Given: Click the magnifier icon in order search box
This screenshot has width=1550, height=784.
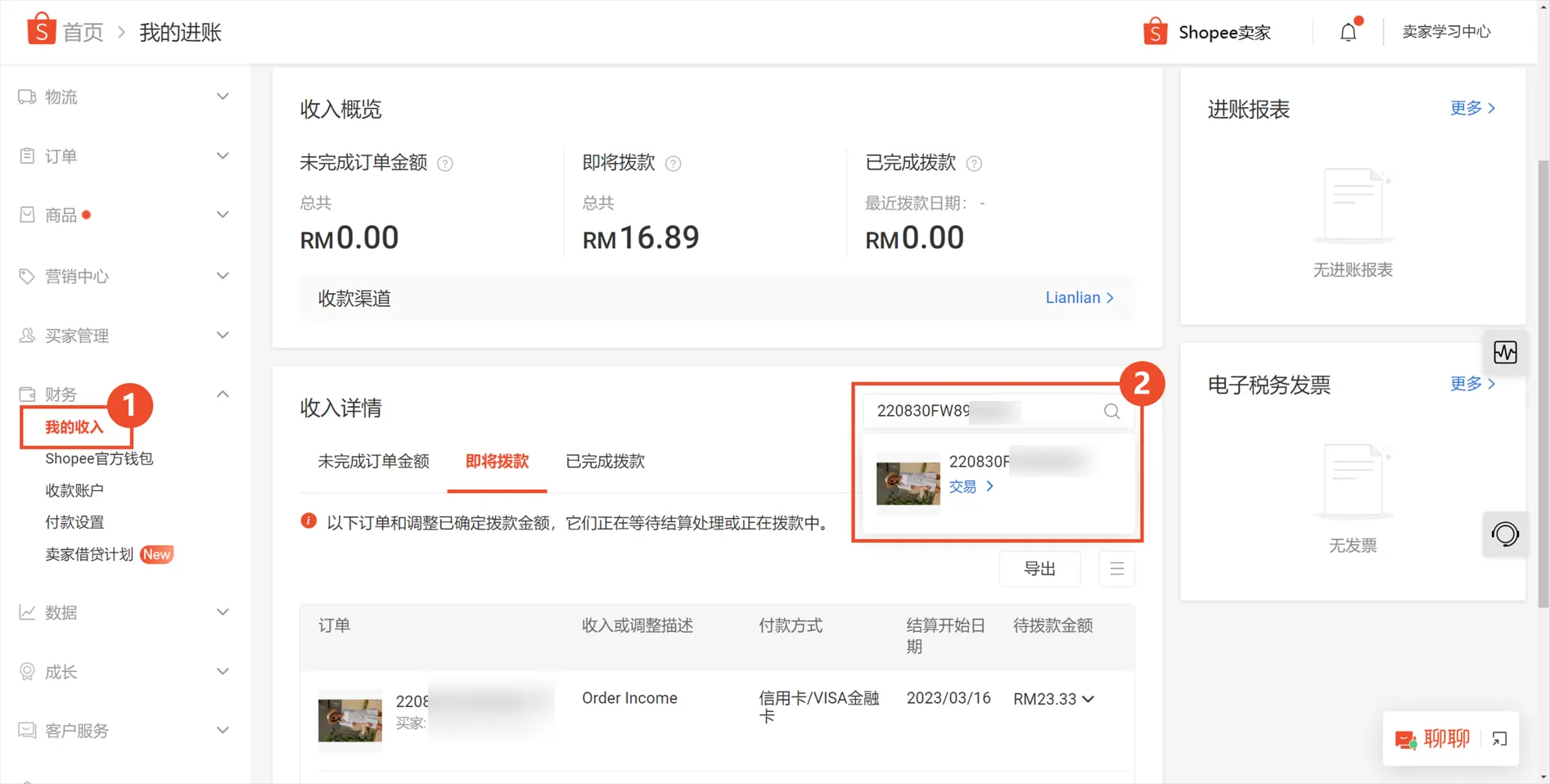Looking at the screenshot, I should [1111, 411].
